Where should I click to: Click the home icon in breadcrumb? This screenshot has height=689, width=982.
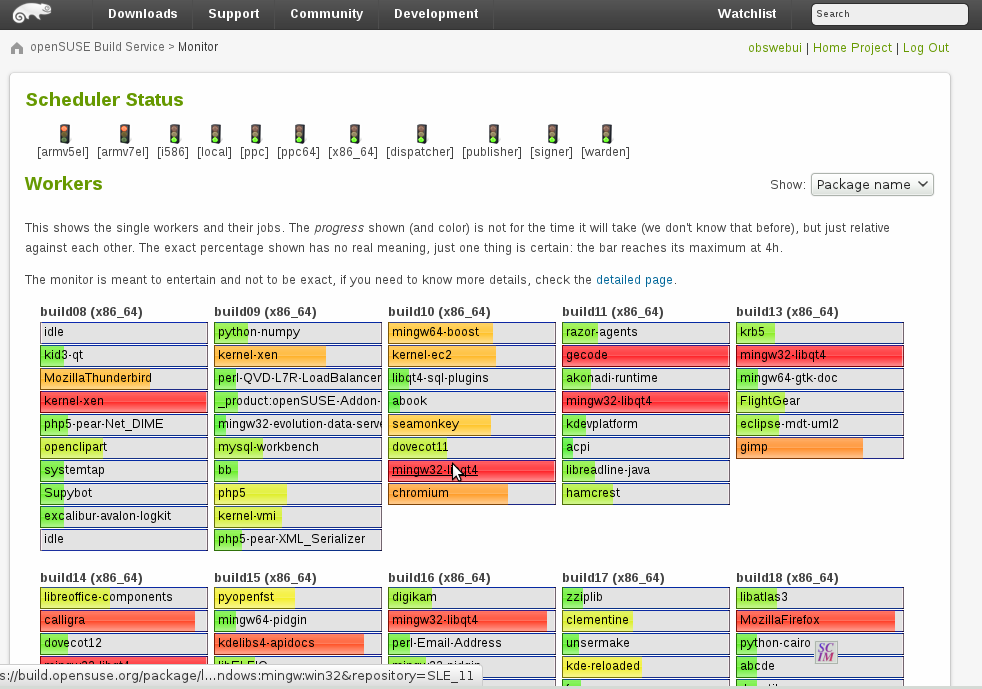17,48
